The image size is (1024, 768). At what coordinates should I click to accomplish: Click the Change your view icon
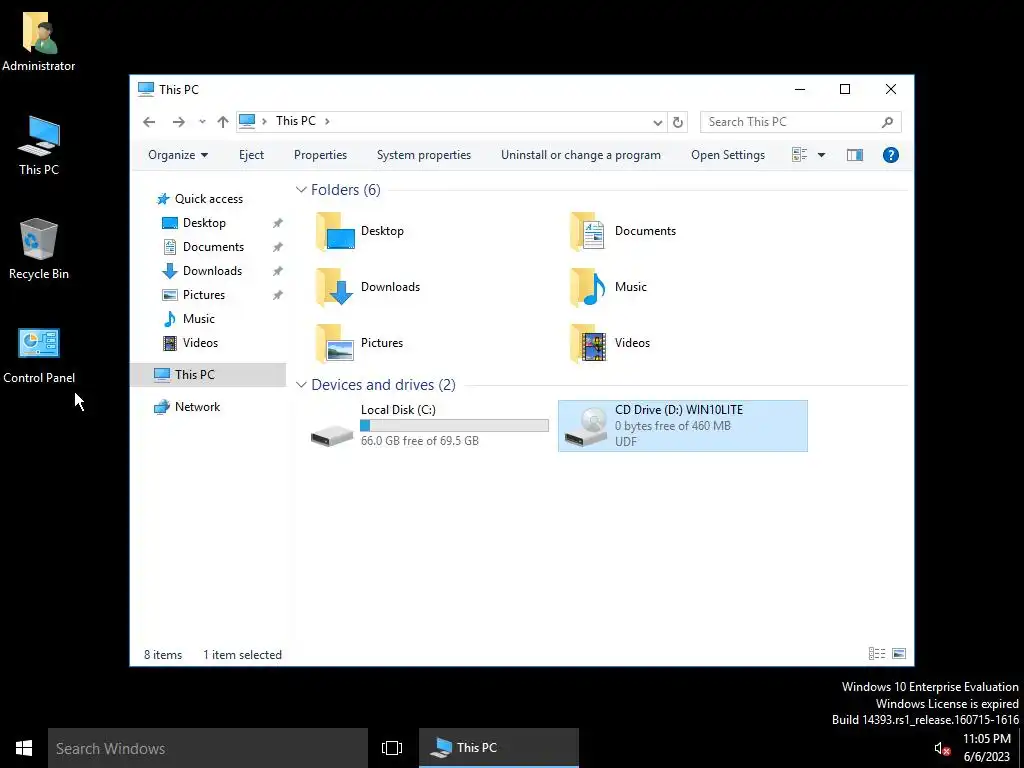tap(799, 155)
